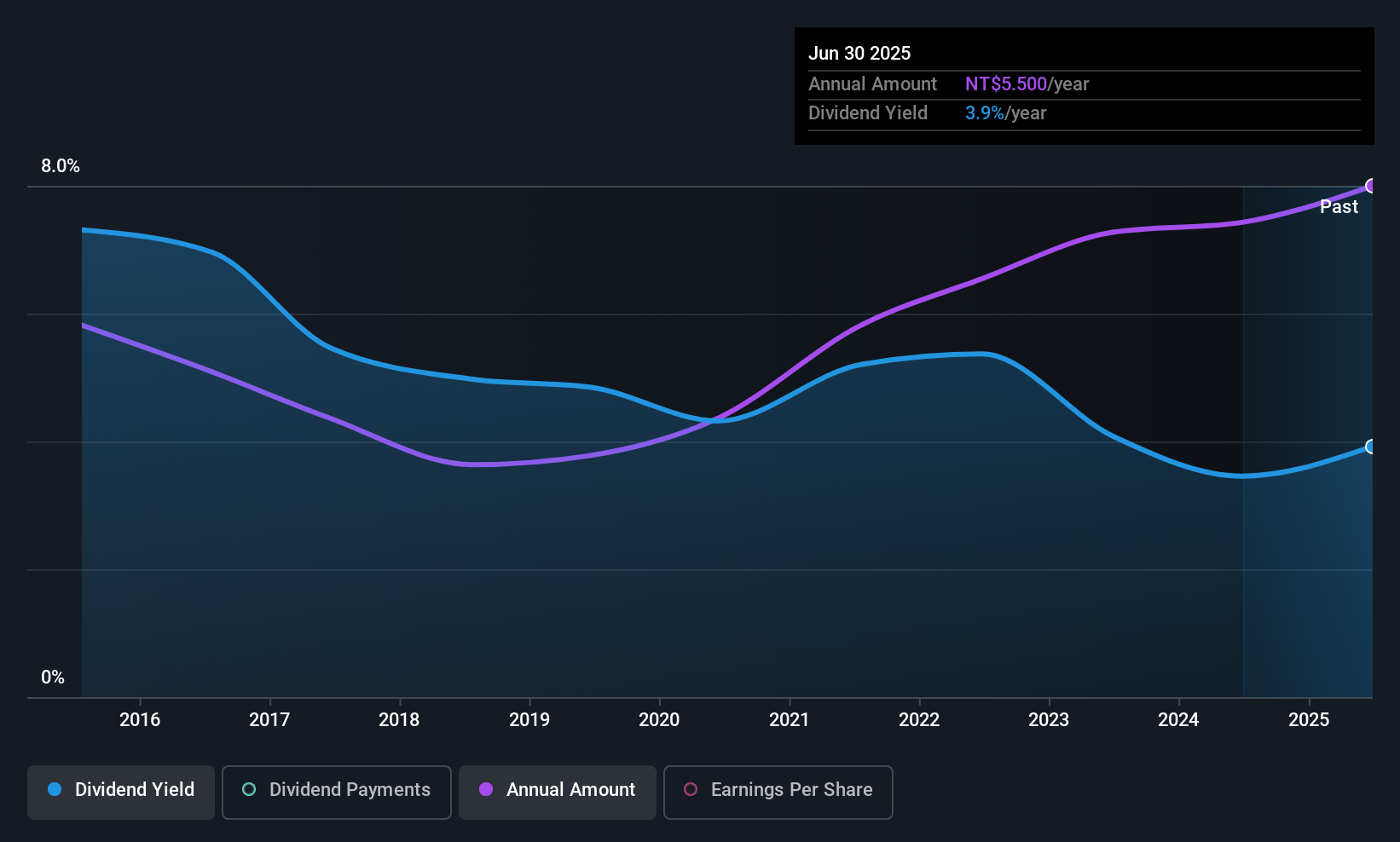Click the NT$5.500/year value in tooltip
Screen dimensions: 1400x842
click(1027, 84)
